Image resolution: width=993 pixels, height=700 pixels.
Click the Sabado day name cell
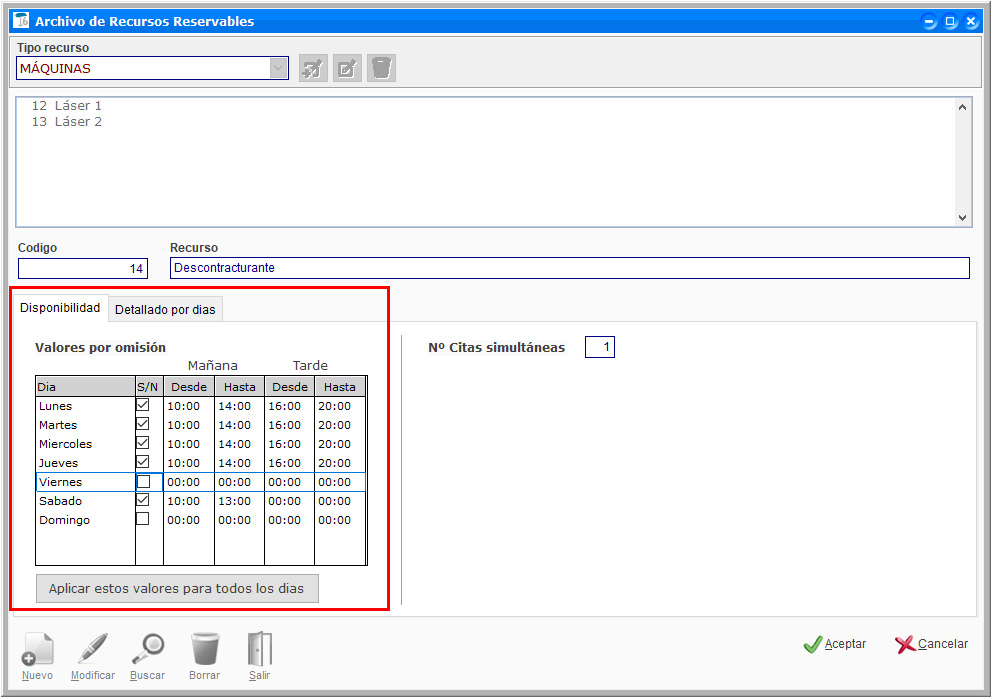click(85, 501)
